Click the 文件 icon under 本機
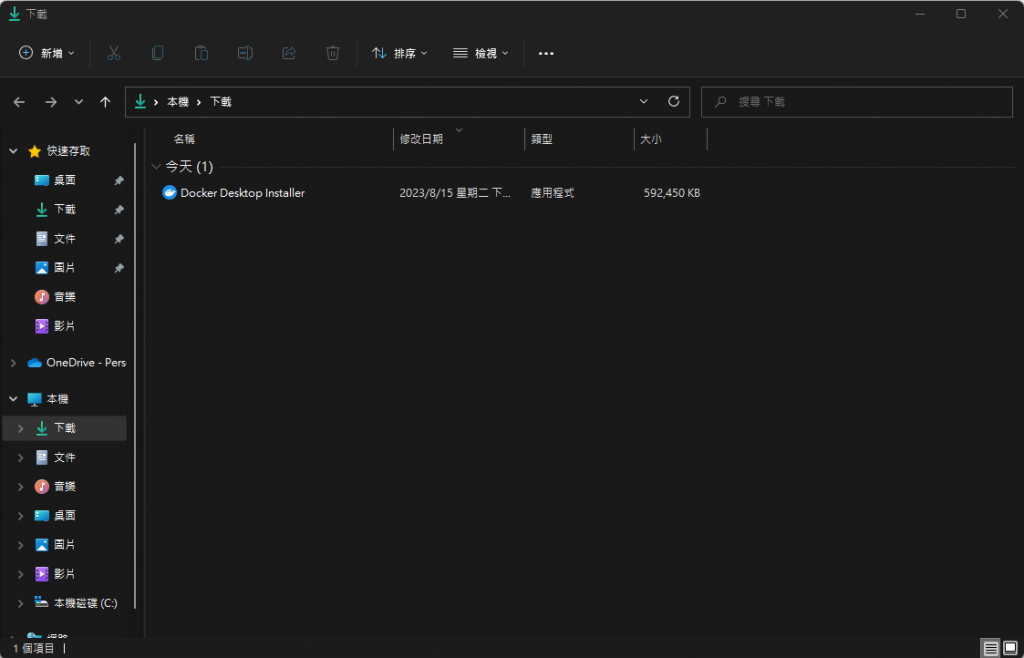The image size is (1024, 658). pyautogui.click(x=42, y=458)
